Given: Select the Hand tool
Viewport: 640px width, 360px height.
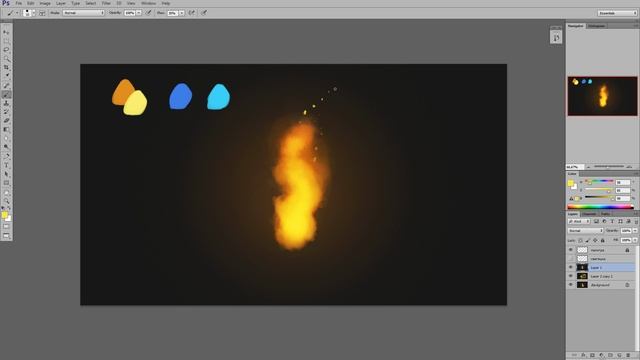Looking at the screenshot, I should (x=6, y=193).
